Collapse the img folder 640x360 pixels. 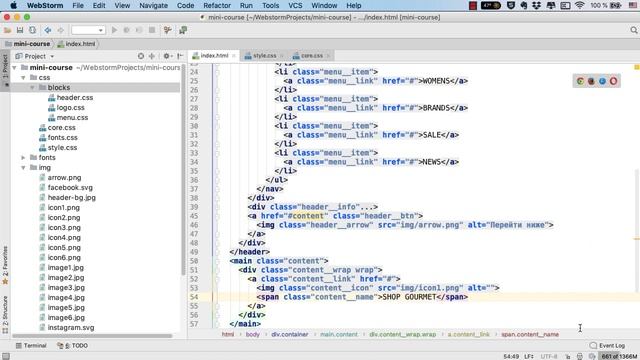pyautogui.click(x=23, y=168)
